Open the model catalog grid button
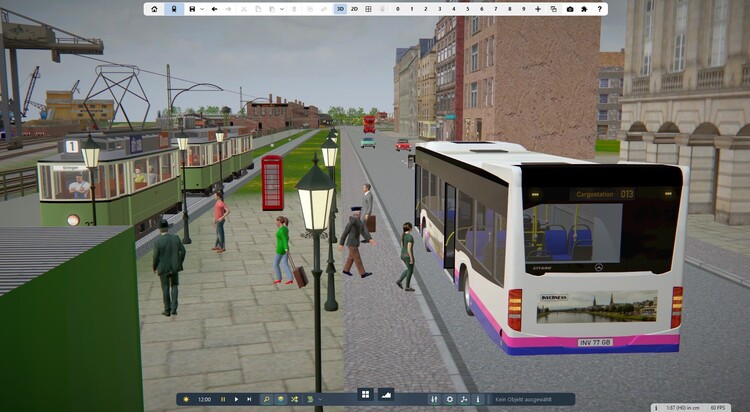The image size is (750, 412). click(365, 394)
